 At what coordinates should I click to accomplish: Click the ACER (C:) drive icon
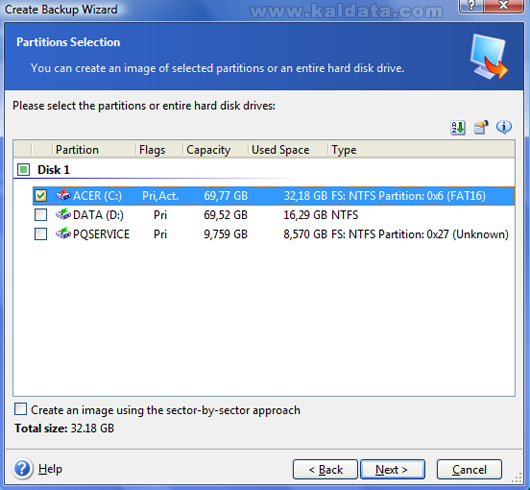[x=63, y=195]
